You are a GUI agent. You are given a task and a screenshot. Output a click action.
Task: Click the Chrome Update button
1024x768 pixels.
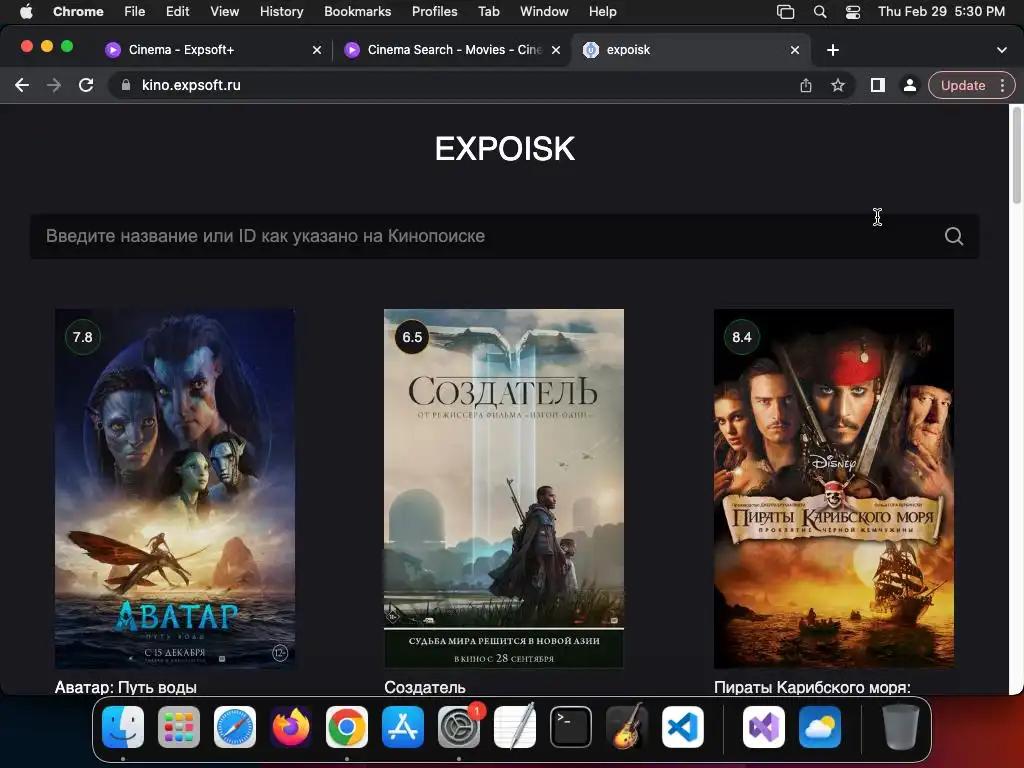click(x=963, y=85)
